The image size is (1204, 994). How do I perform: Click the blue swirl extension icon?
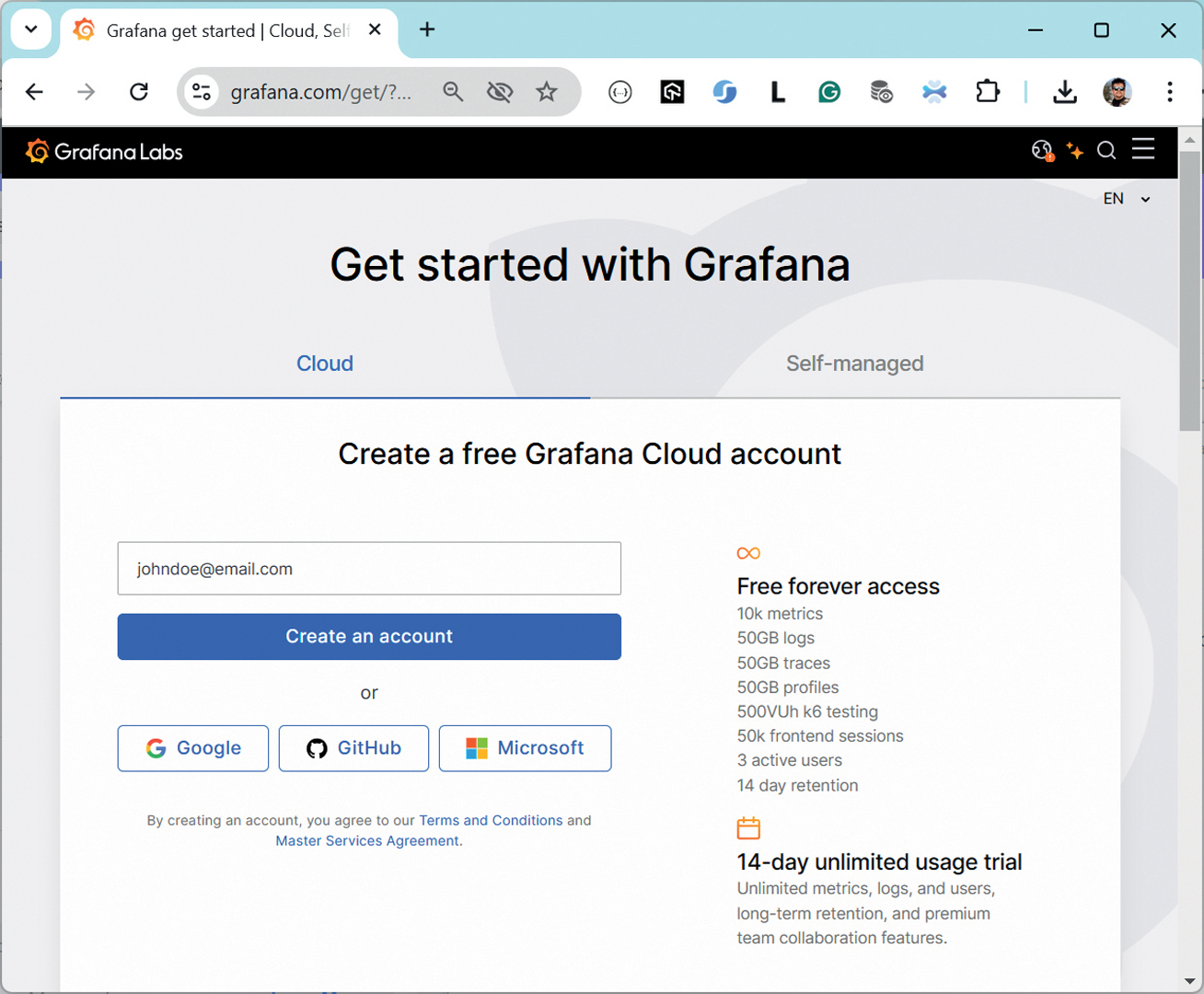(x=724, y=92)
